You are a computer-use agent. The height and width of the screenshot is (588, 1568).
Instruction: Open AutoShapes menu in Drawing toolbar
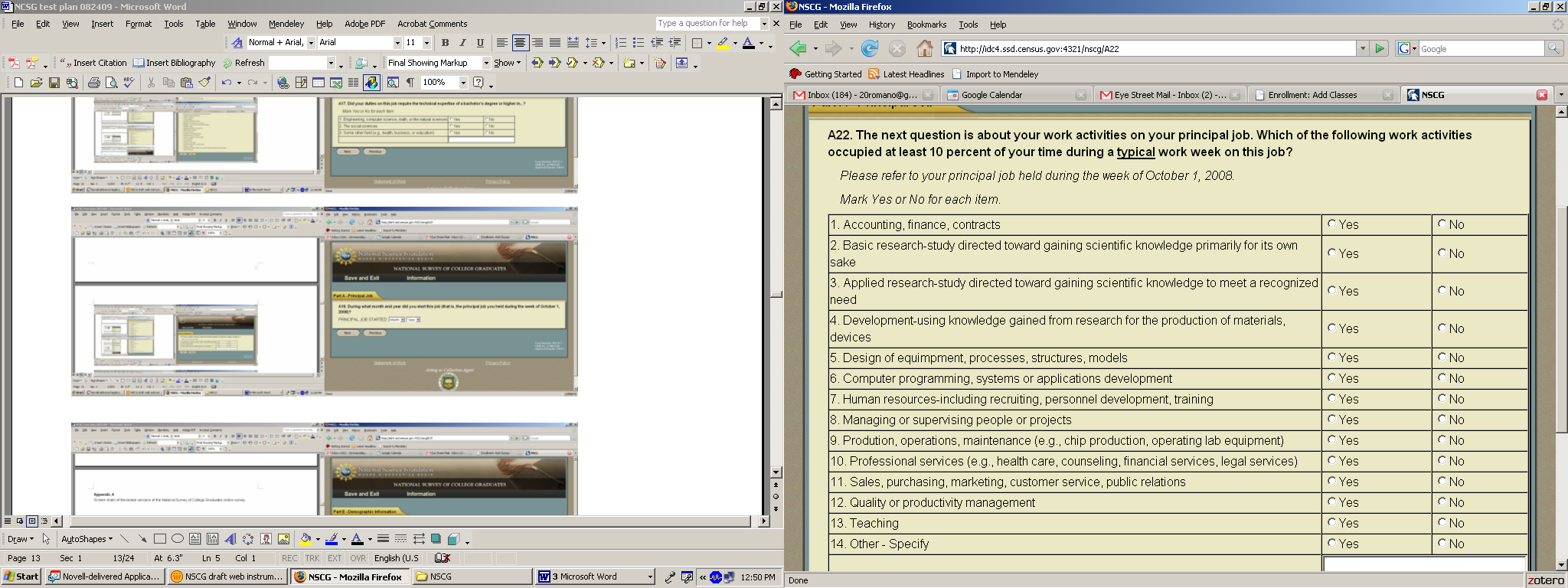click(87, 539)
